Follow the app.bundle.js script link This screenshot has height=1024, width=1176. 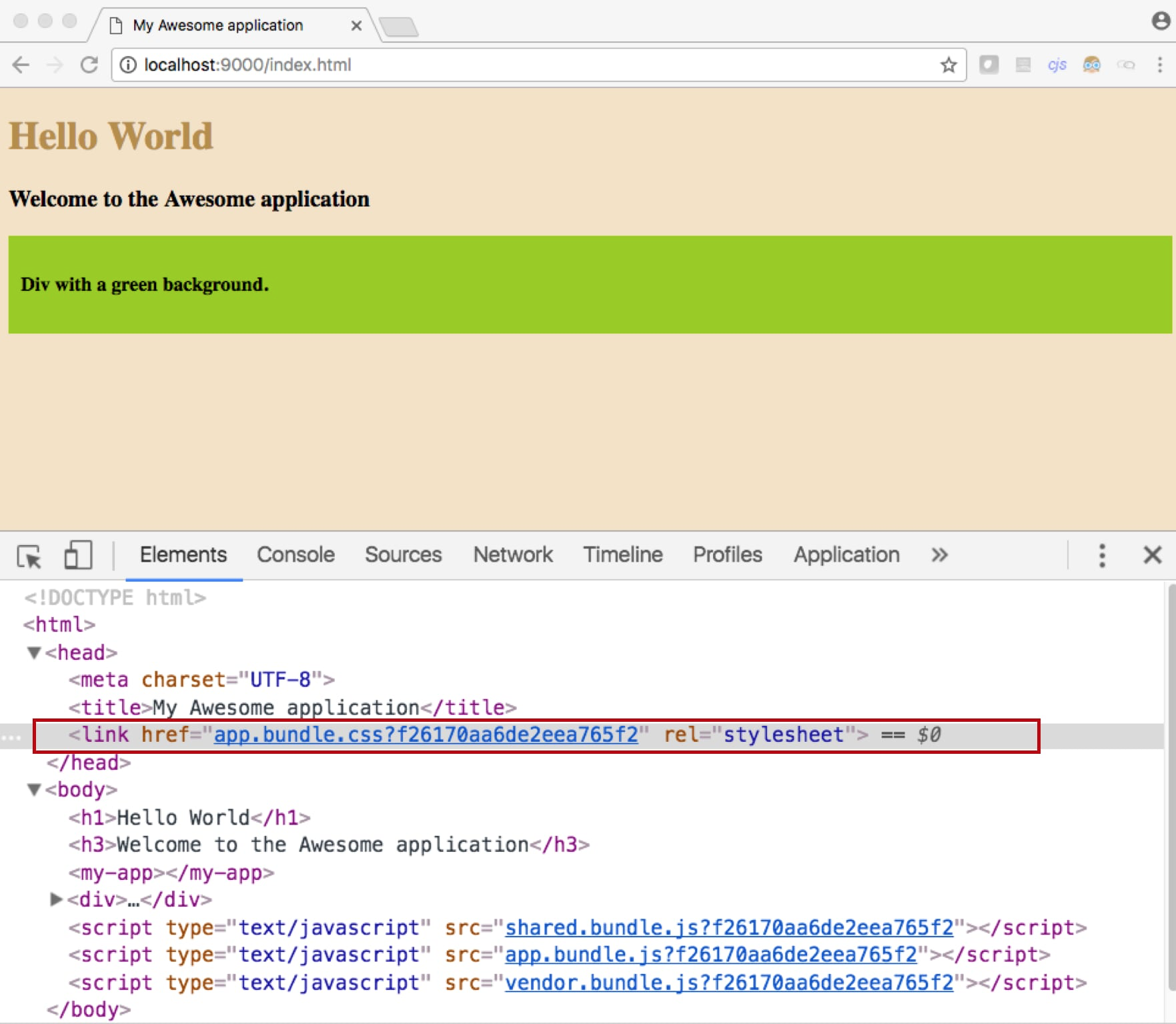coord(711,955)
